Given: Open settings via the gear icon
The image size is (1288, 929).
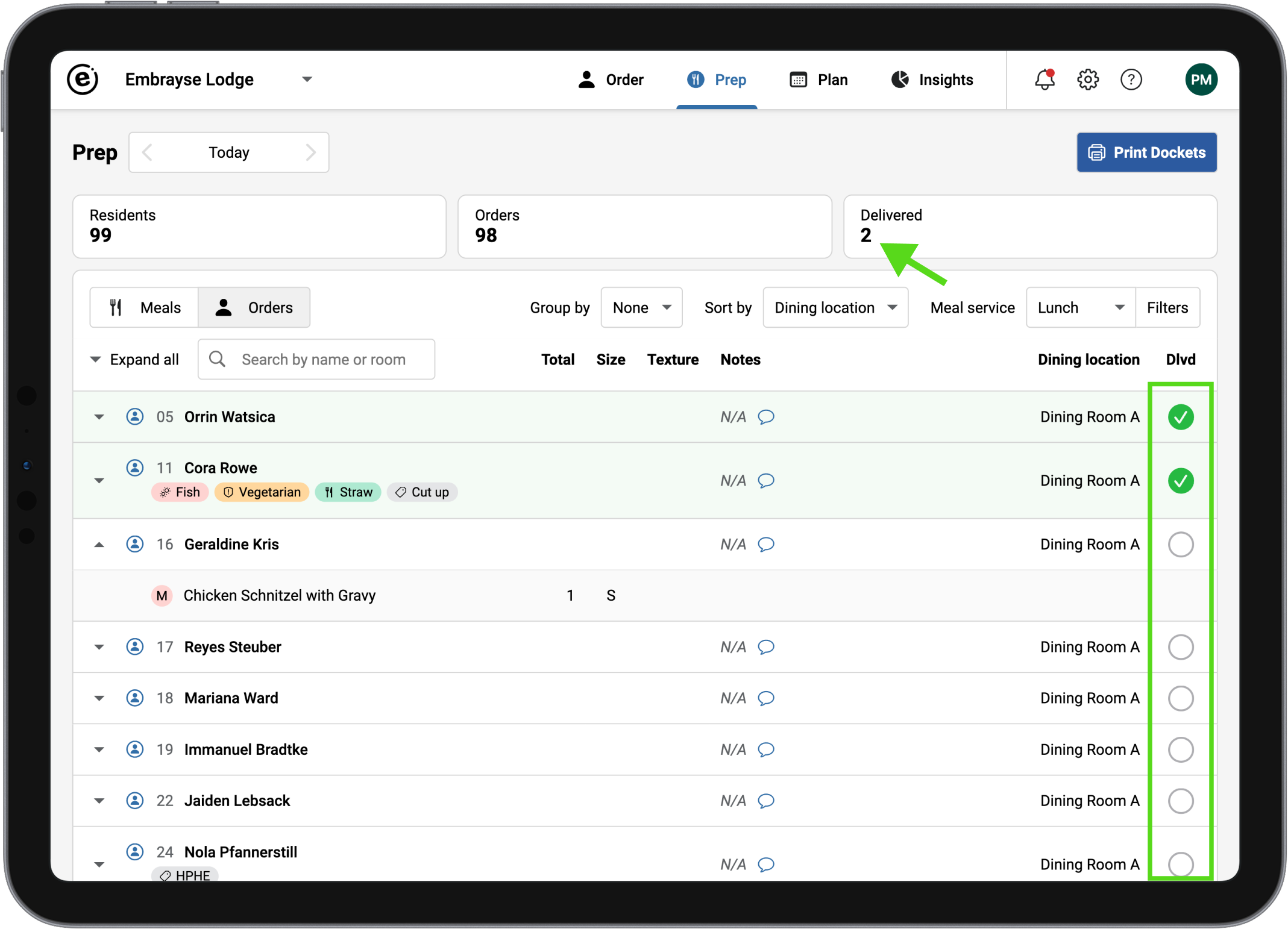Looking at the screenshot, I should [1088, 80].
